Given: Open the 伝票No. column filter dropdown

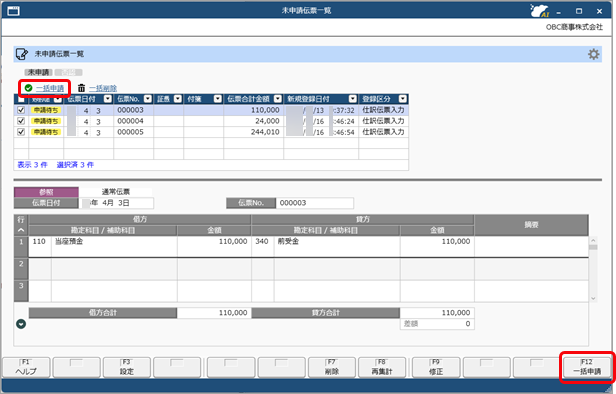Looking at the screenshot, I should point(148,99).
